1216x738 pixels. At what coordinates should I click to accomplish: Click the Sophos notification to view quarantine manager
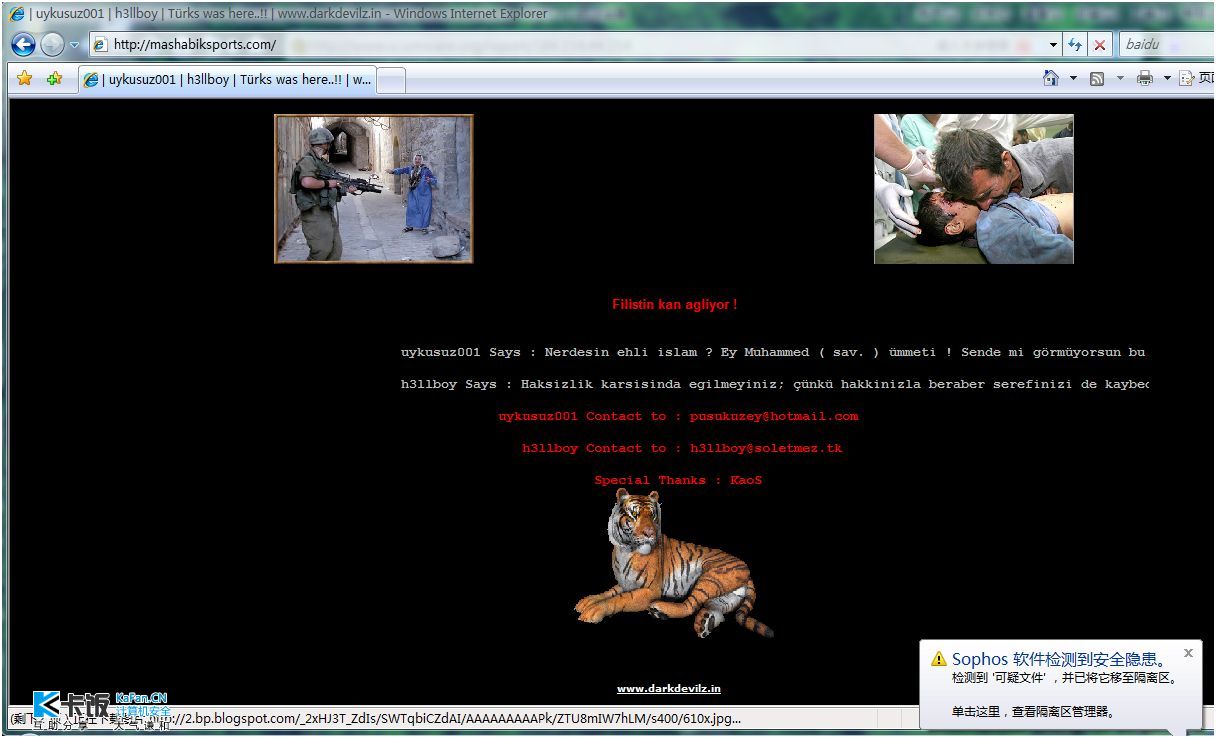tap(1032, 712)
